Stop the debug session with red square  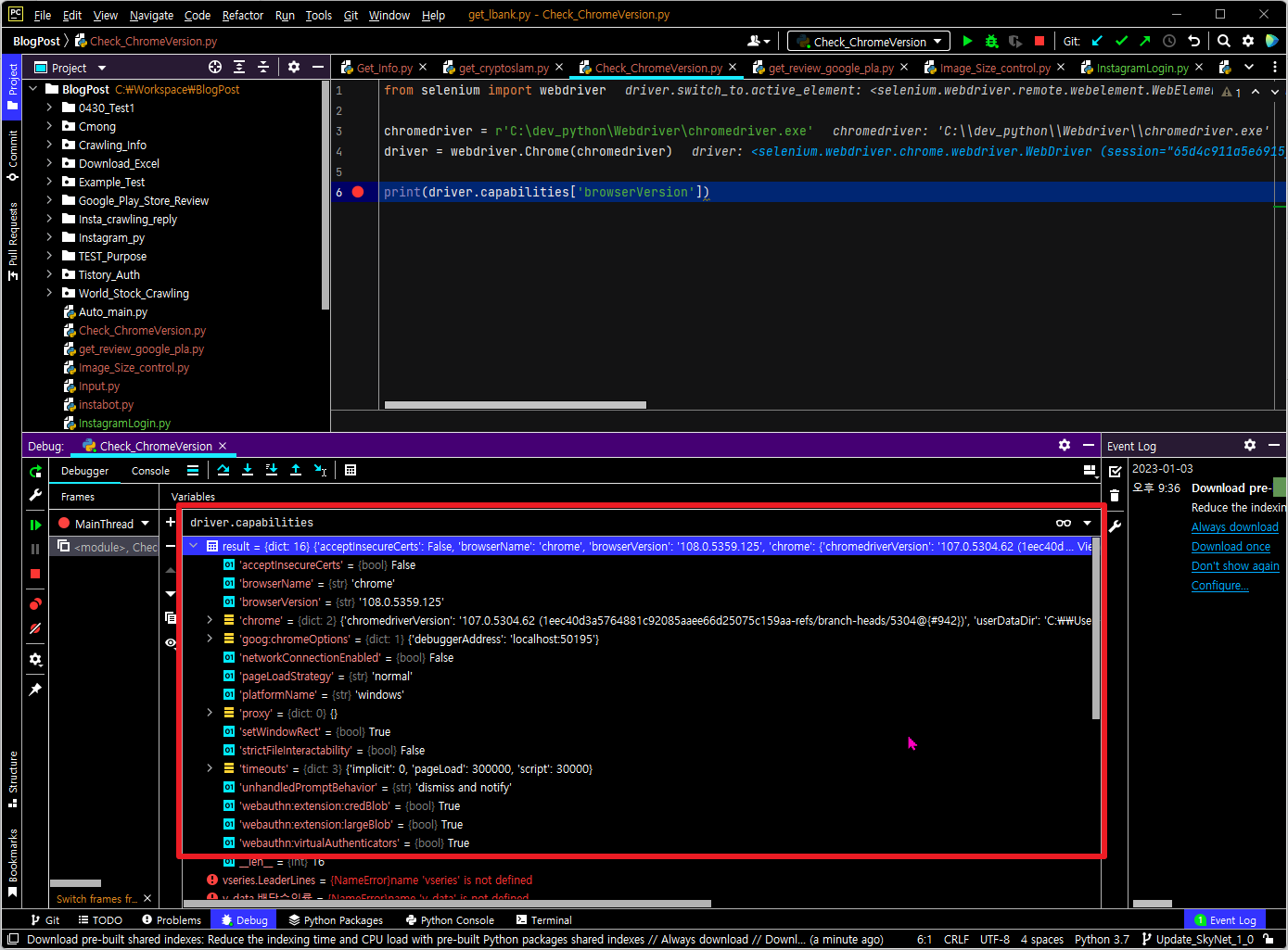pos(35,574)
